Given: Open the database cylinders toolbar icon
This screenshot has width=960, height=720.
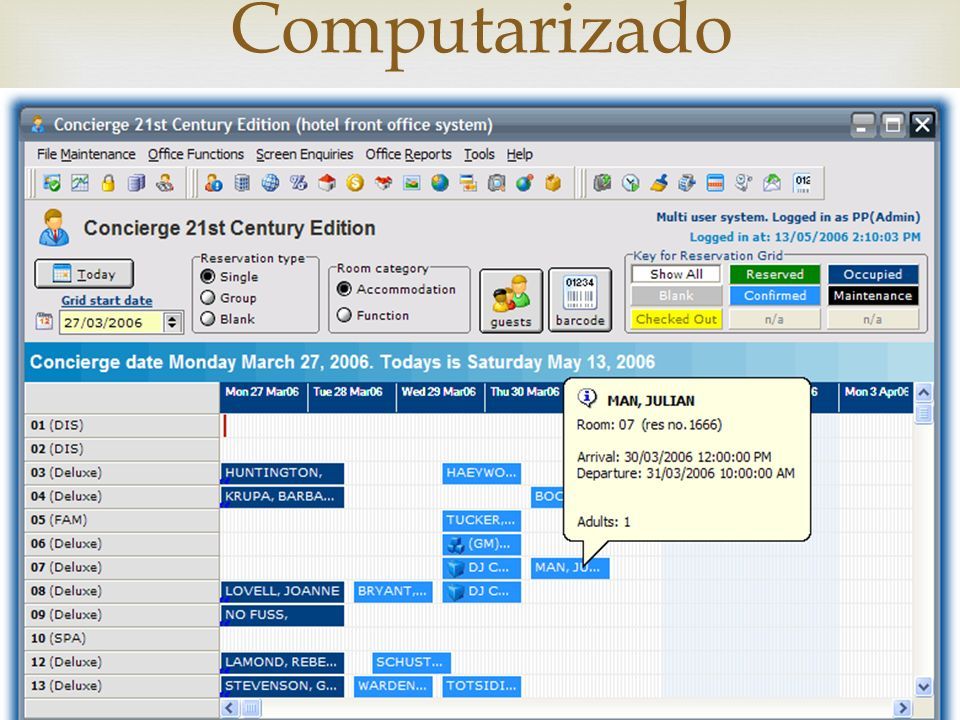Looking at the screenshot, I should coord(137,182).
